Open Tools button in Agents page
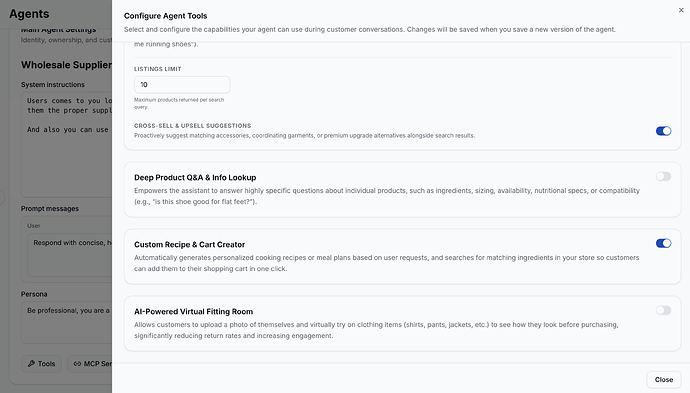This screenshot has height=393, width=690. (x=41, y=364)
